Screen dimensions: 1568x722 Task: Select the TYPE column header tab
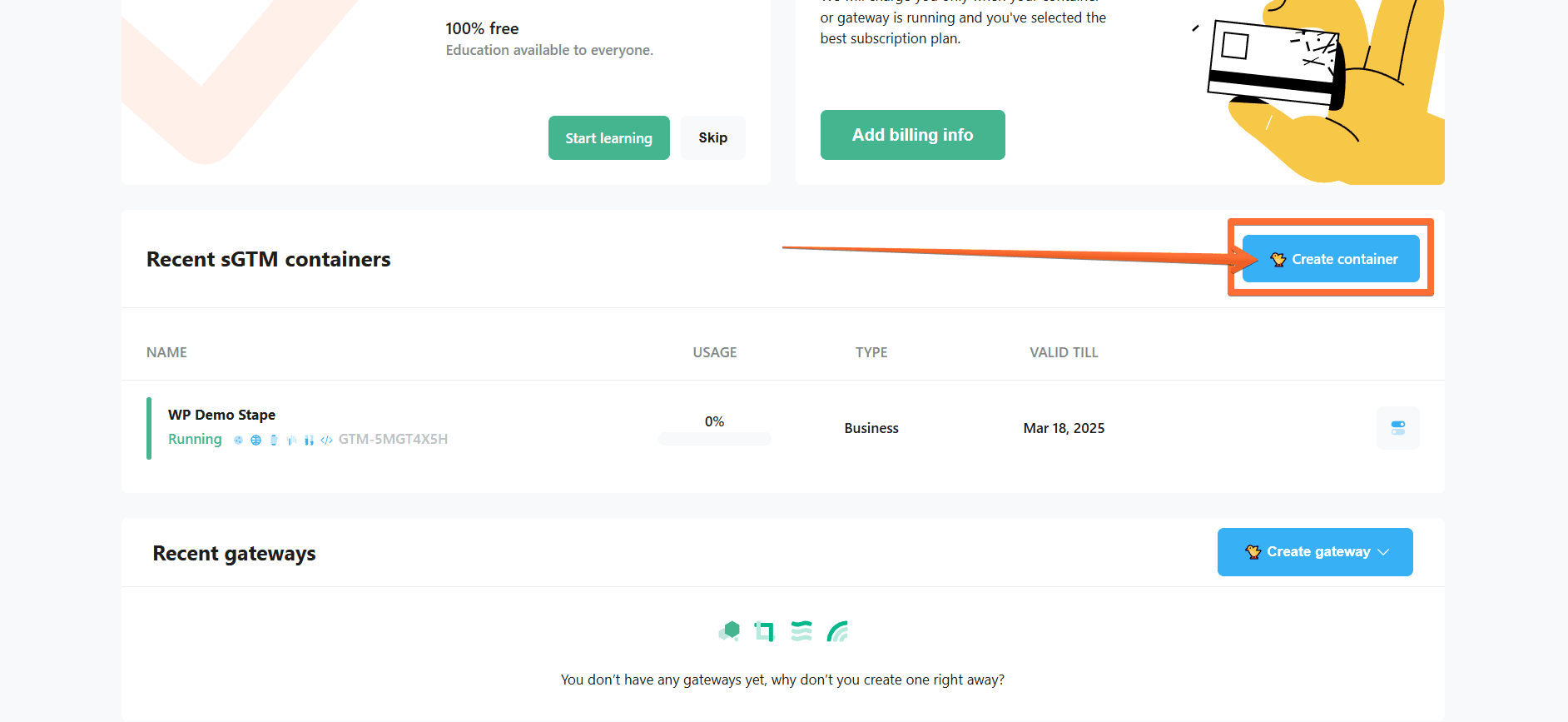pos(871,352)
